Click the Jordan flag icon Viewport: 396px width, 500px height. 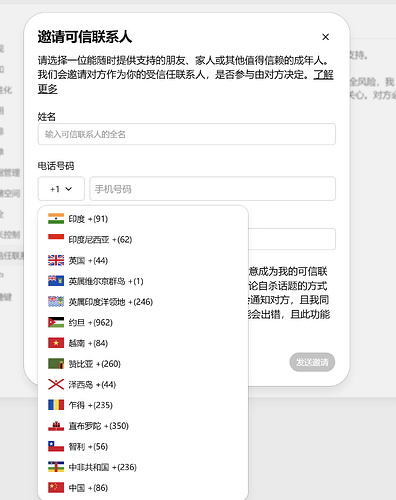[56, 322]
